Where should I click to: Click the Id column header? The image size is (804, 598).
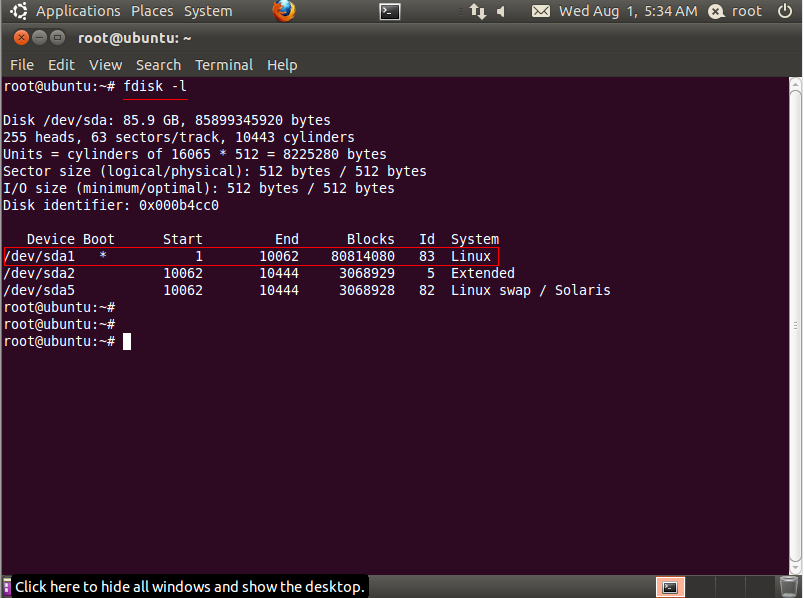[x=427, y=240]
